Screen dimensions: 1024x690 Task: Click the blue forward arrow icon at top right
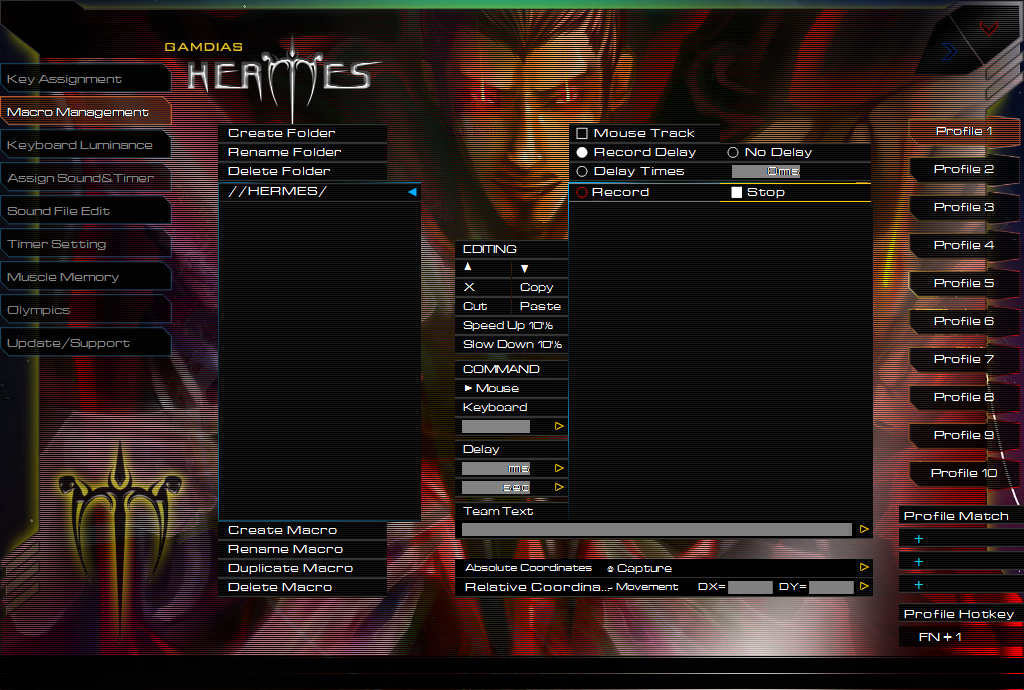(949, 51)
